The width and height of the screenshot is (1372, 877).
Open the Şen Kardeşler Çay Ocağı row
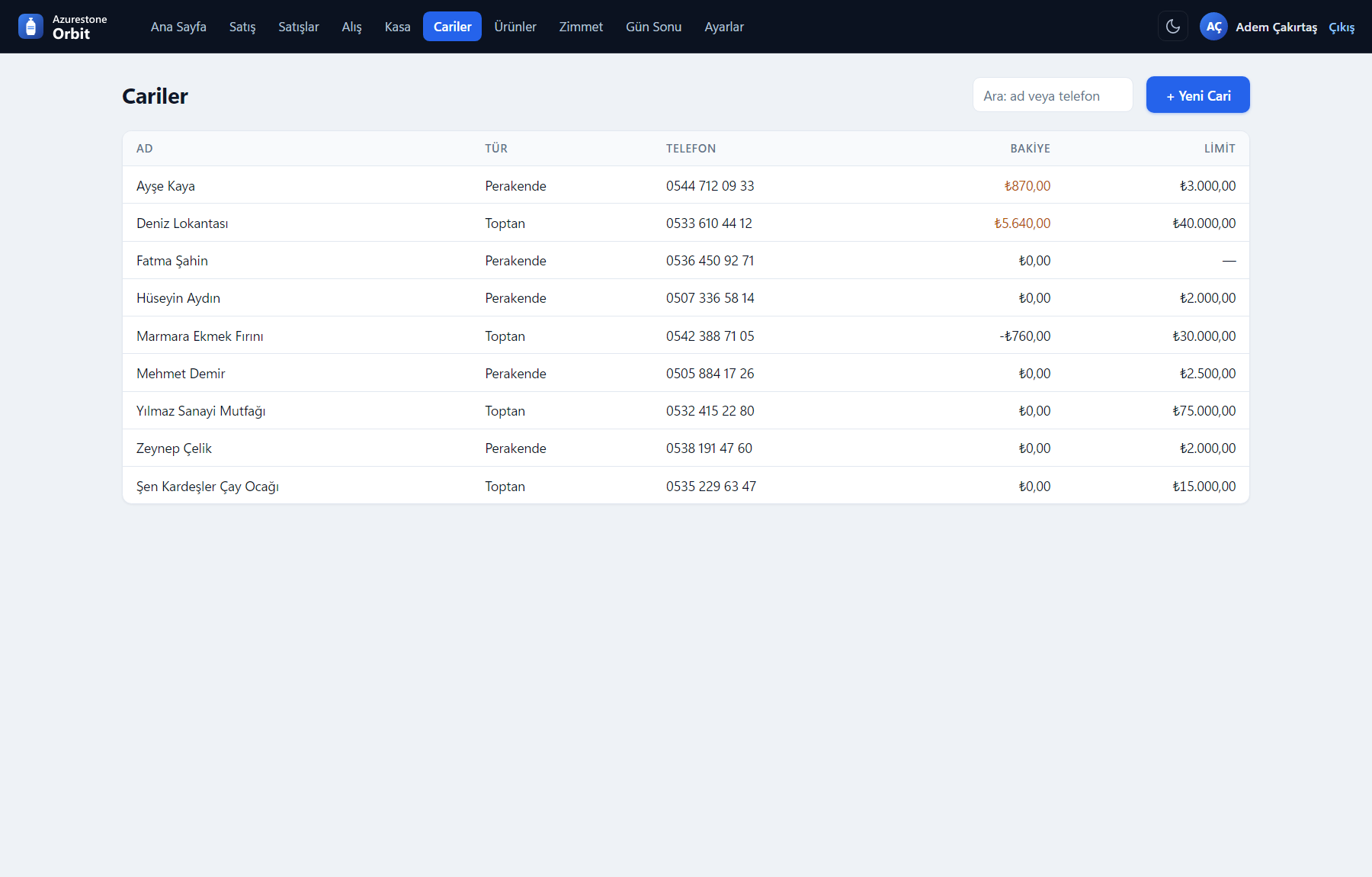click(x=686, y=486)
